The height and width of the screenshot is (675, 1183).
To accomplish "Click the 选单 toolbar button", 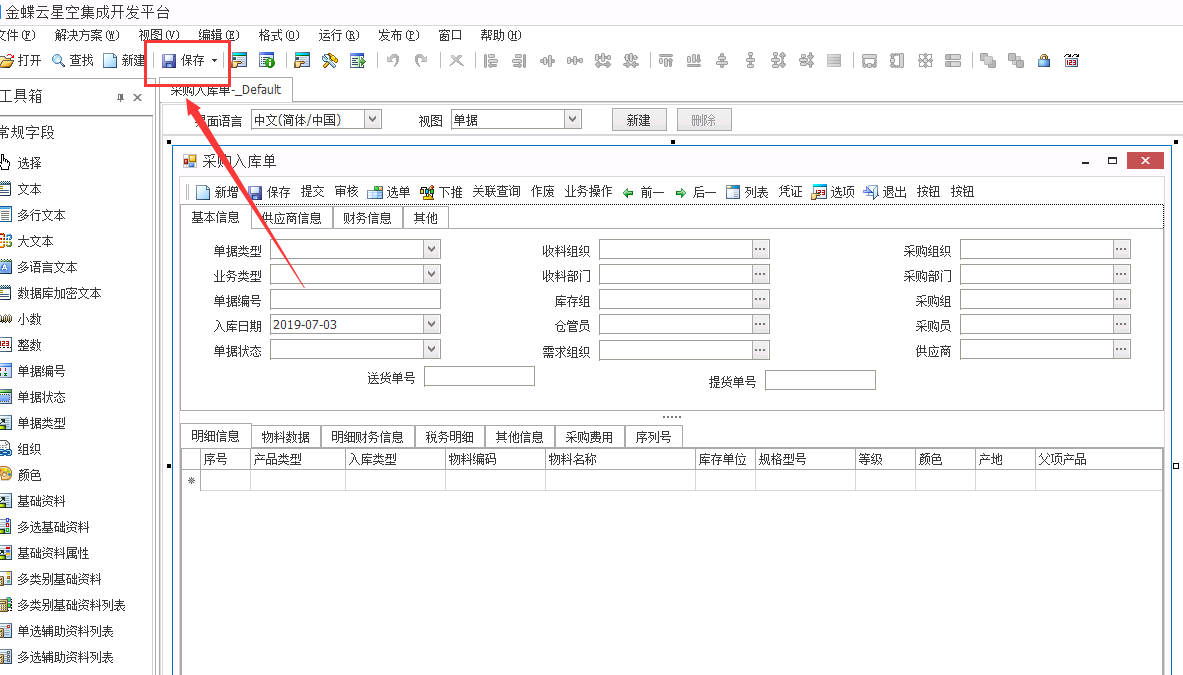I will (x=389, y=192).
